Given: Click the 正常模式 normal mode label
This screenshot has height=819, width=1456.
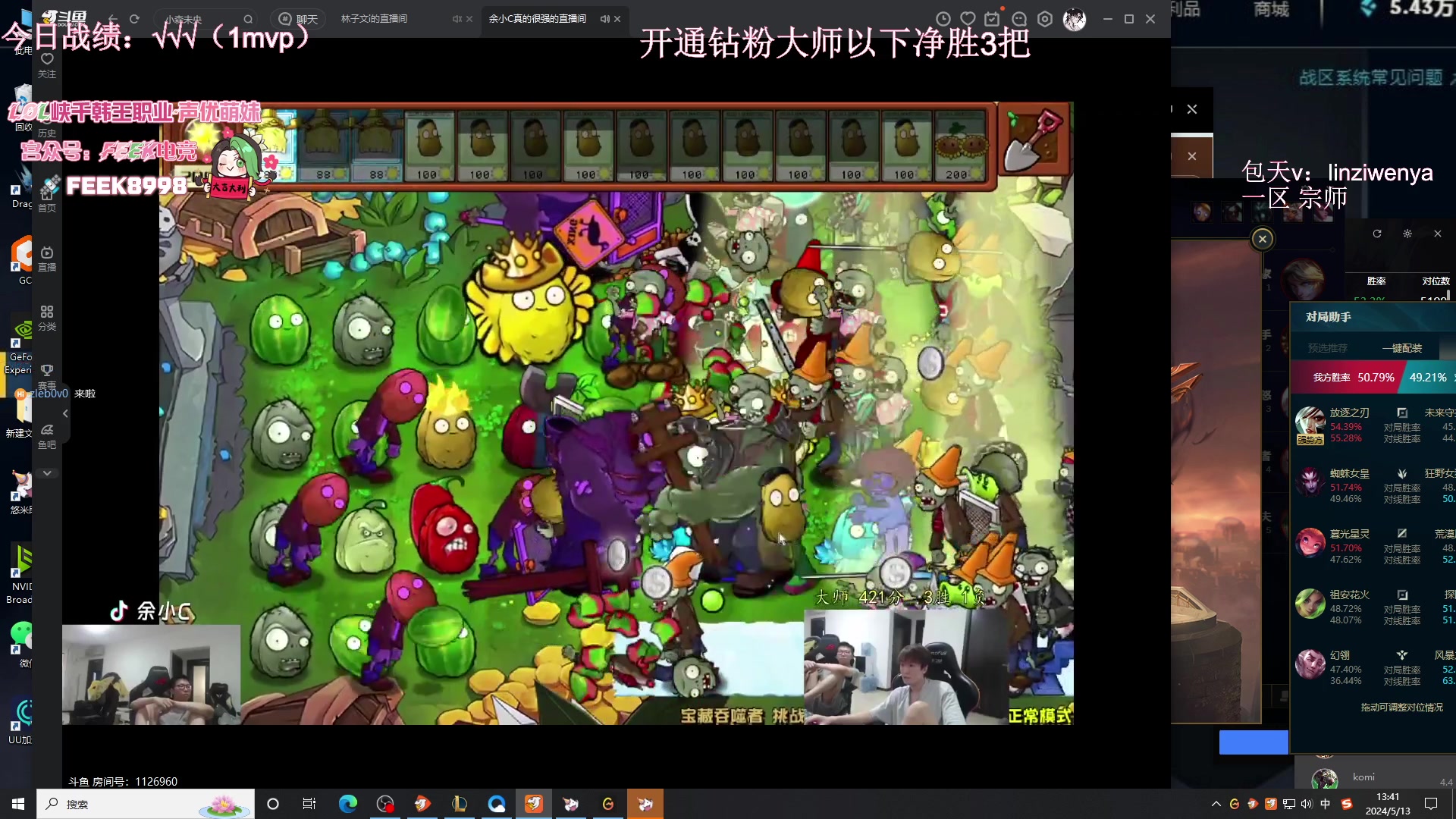Looking at the screenshot, I should 1040,715.
